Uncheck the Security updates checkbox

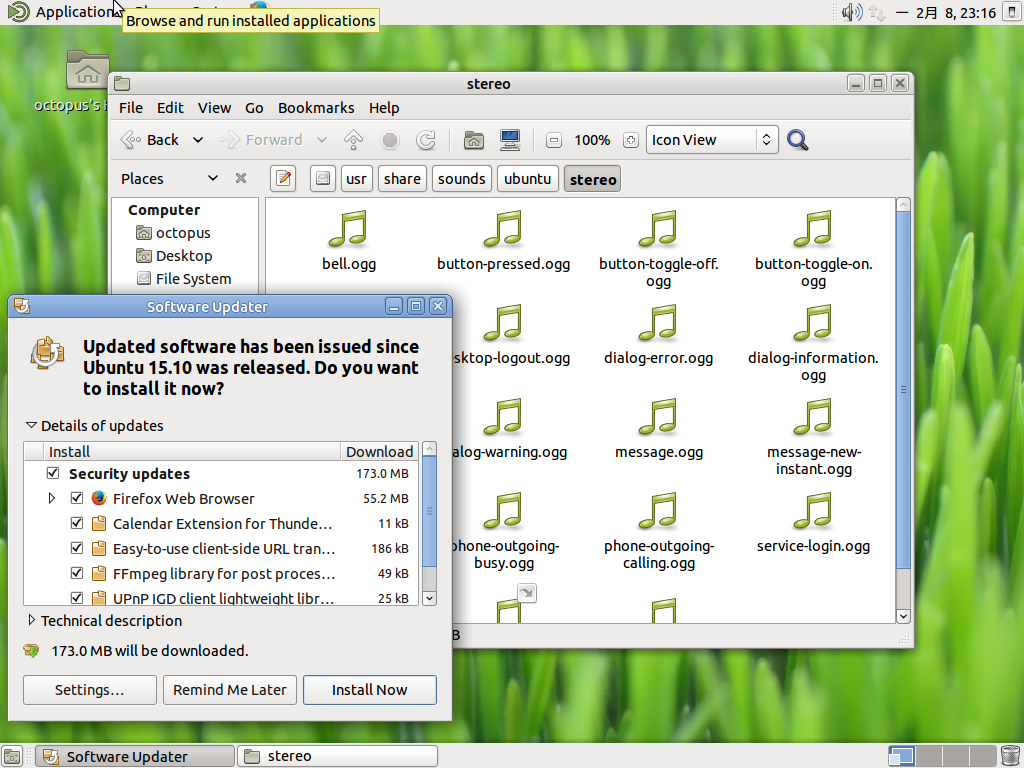(53, 473)
